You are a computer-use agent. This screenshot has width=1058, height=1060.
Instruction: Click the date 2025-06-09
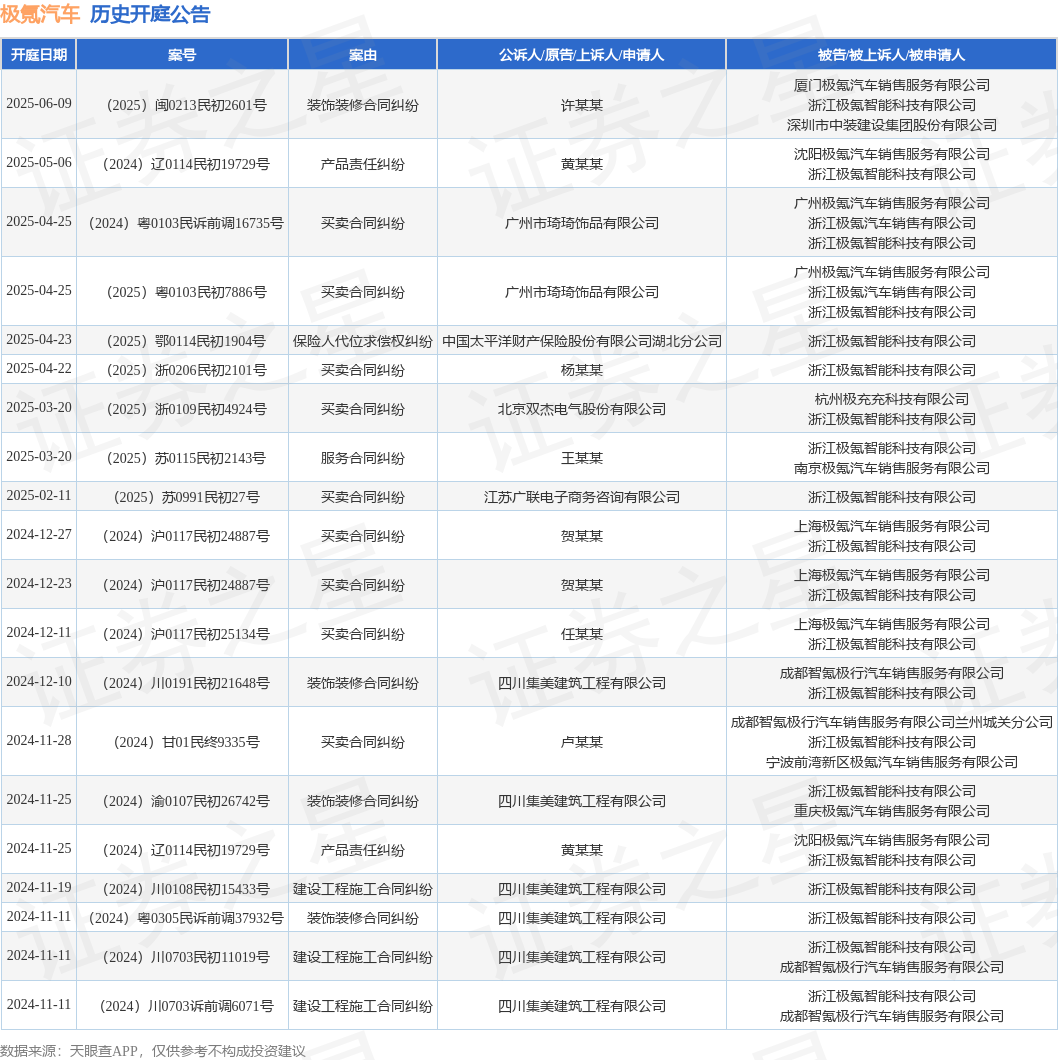pyautogui.click(x=39, y=103)
